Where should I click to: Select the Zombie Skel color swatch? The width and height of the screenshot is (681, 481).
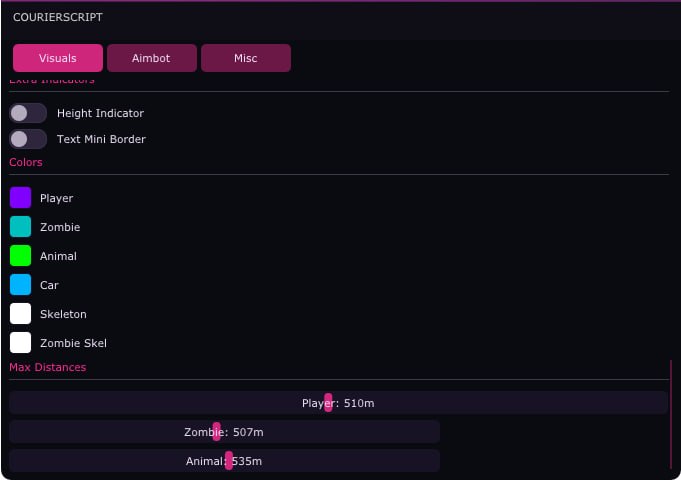(20, 343)
